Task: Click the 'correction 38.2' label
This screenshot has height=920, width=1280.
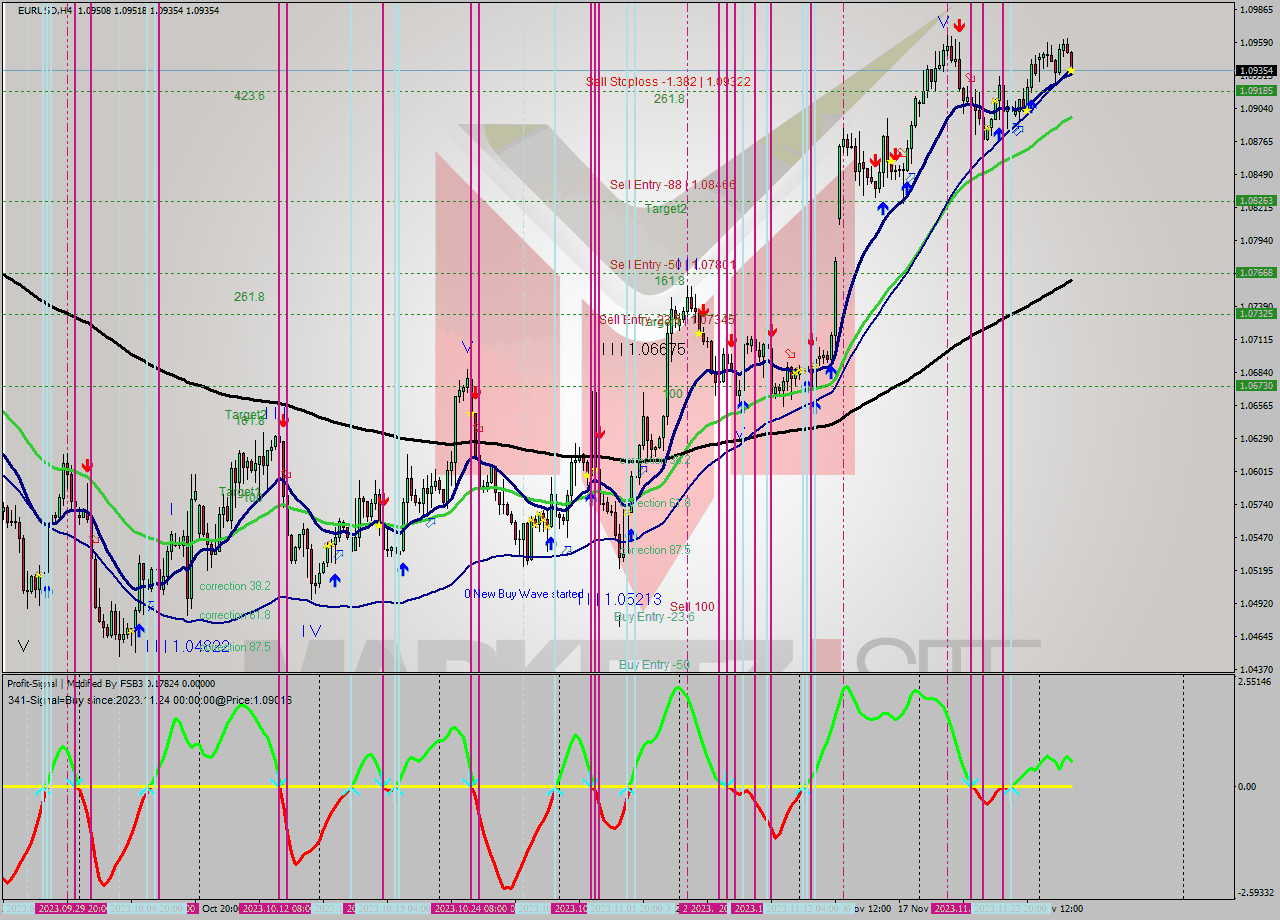Action: pyautogui.click(x=235, y=586)
